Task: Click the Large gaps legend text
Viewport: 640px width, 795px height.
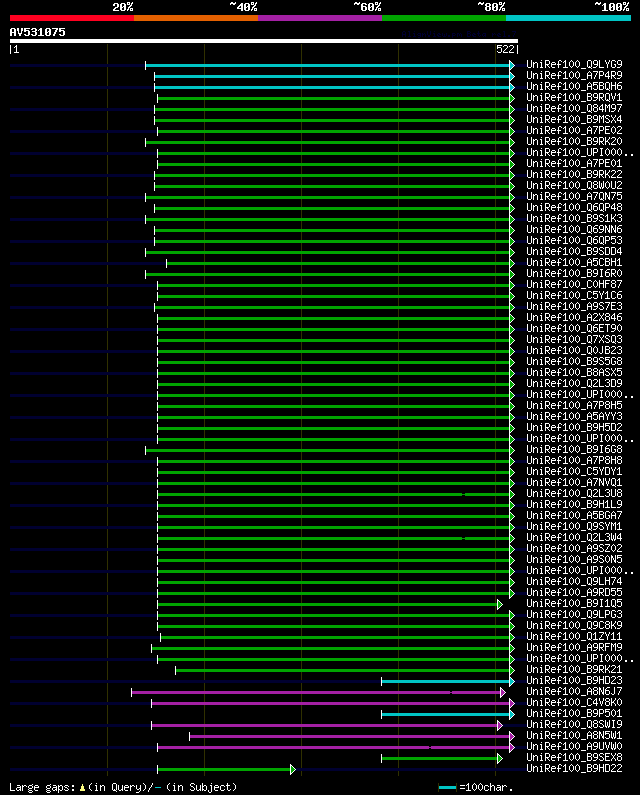Action: (x=123, y=787)
